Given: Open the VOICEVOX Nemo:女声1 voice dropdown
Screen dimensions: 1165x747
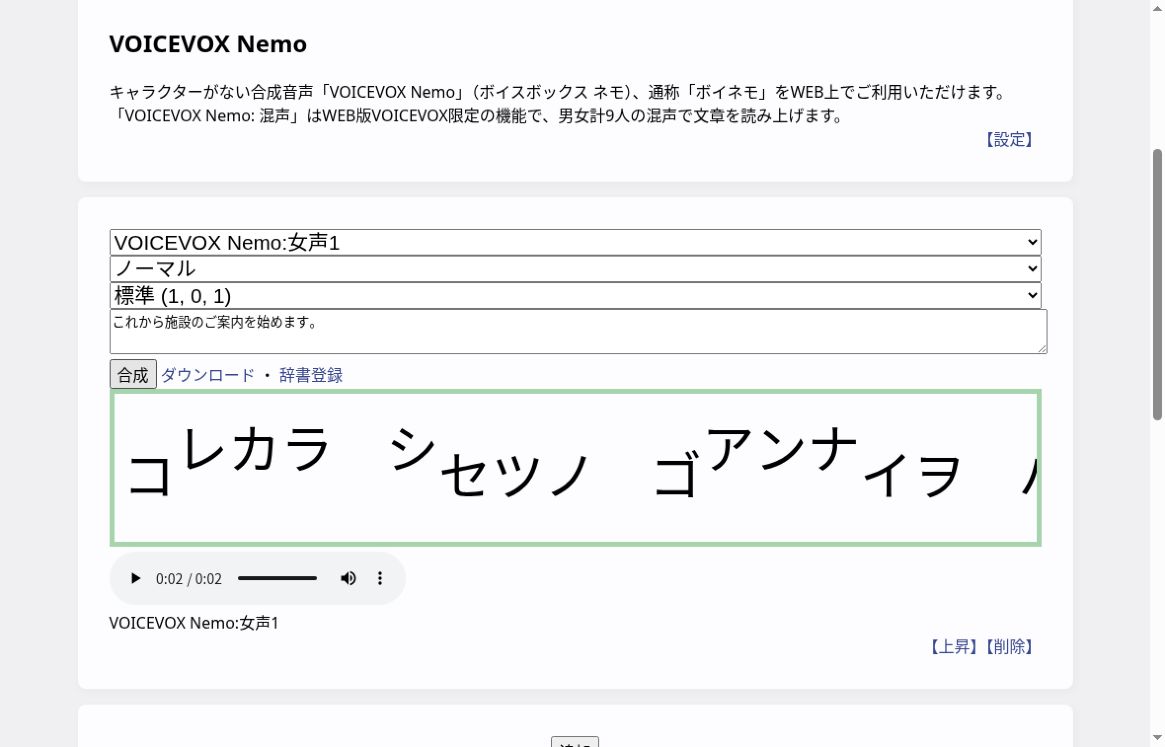Looking at the screenshot, I should [x=575, y=242].
